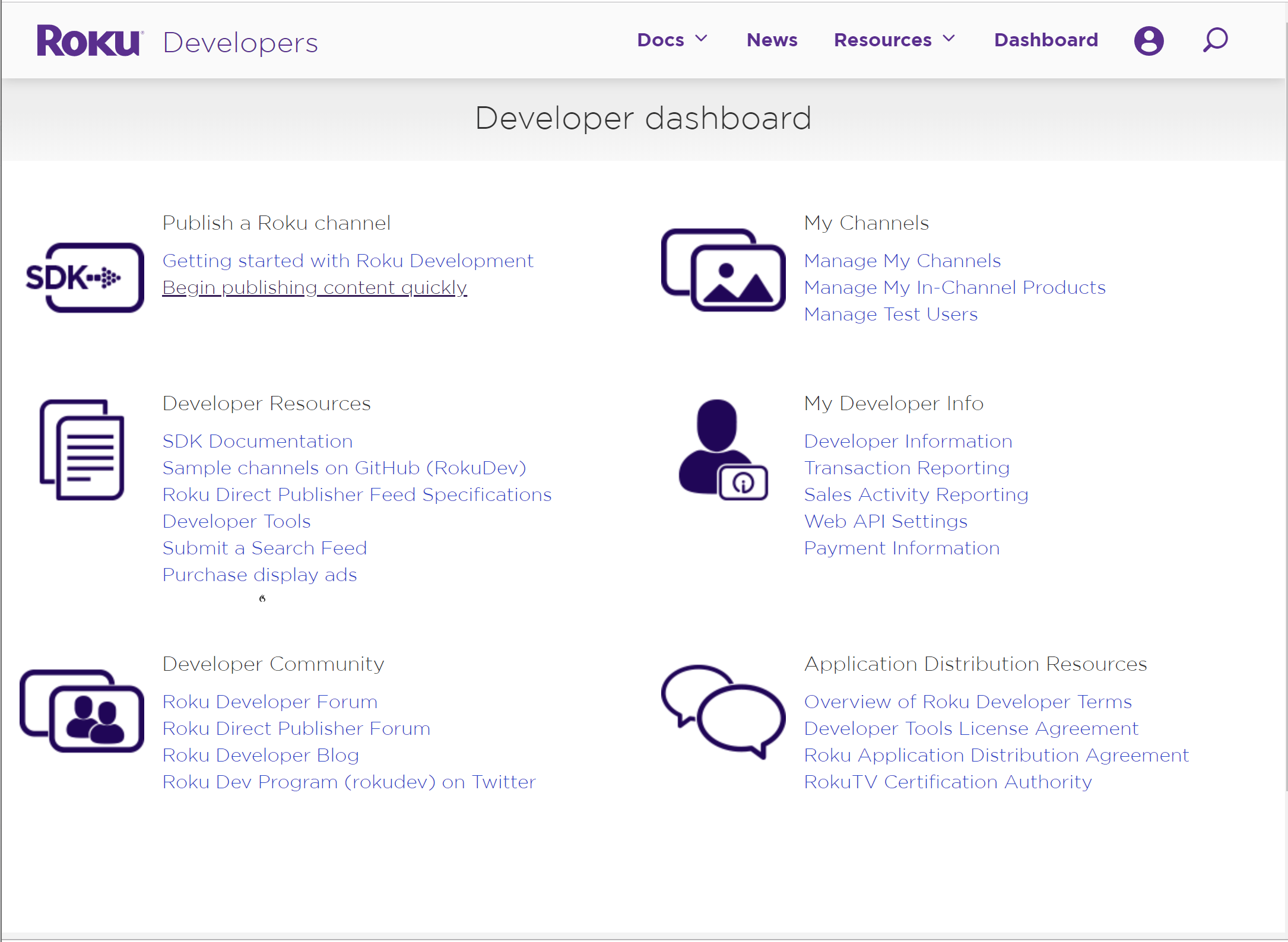
Task: Open Developer Information link
Action: [908, 441]
